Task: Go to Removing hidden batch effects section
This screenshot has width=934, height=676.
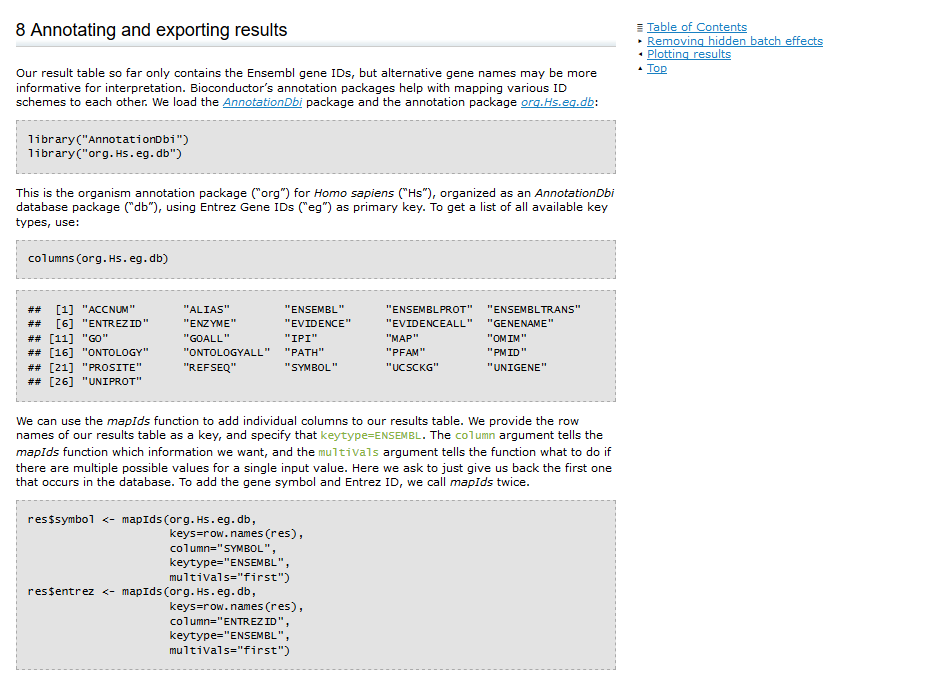Action: point(734,41)
